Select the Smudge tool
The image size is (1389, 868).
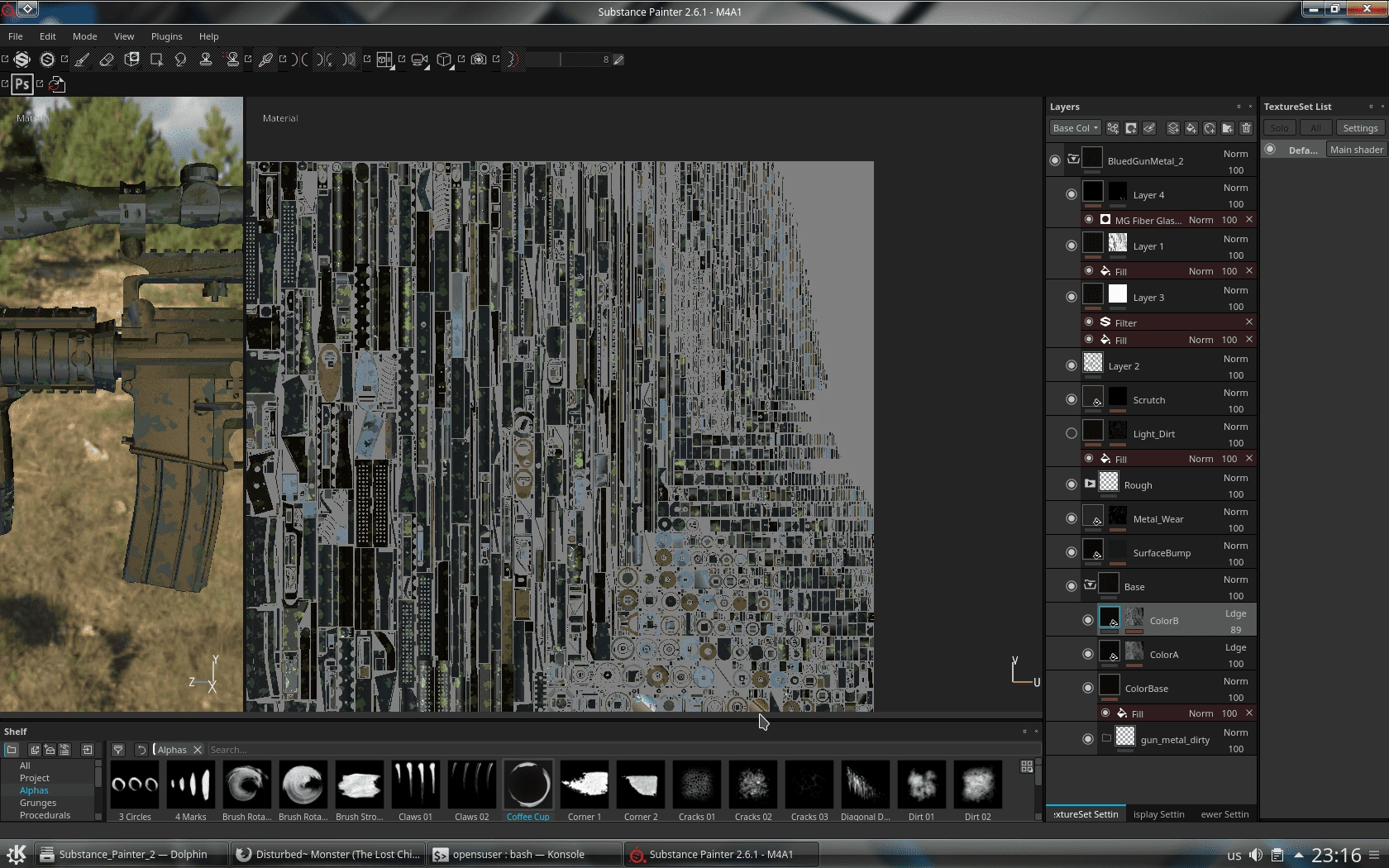click(181, 60)
